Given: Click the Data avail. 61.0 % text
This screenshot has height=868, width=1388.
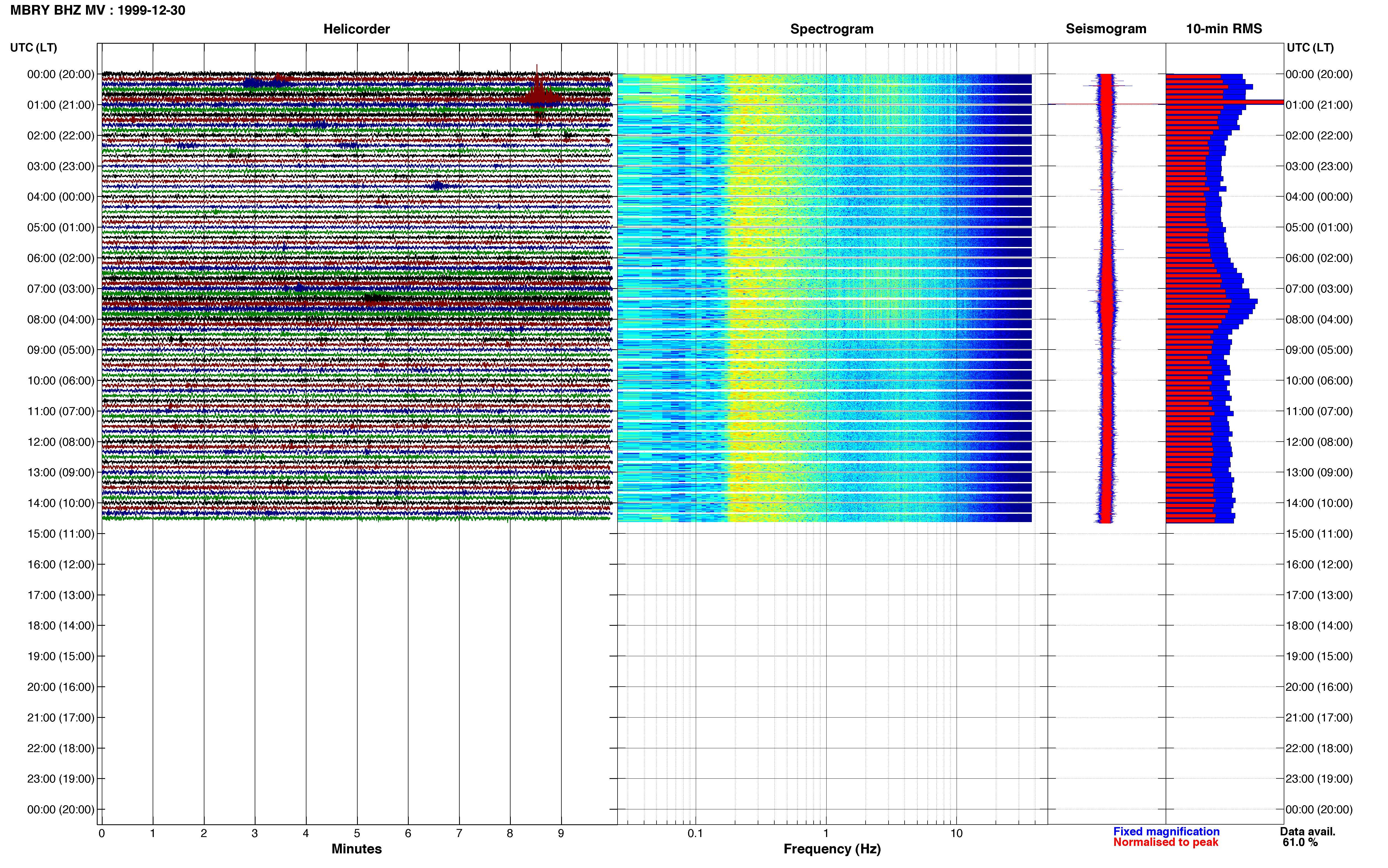Looking at the screenshot, I should tap(1307, 837).
